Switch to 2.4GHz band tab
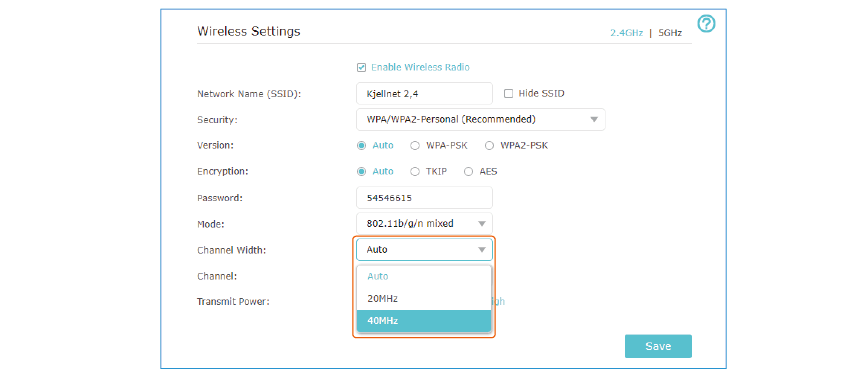 627,33
